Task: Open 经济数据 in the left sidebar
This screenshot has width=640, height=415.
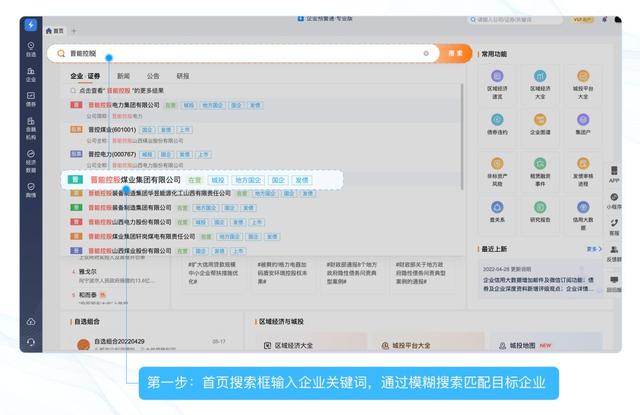Action: click(31, 161)
